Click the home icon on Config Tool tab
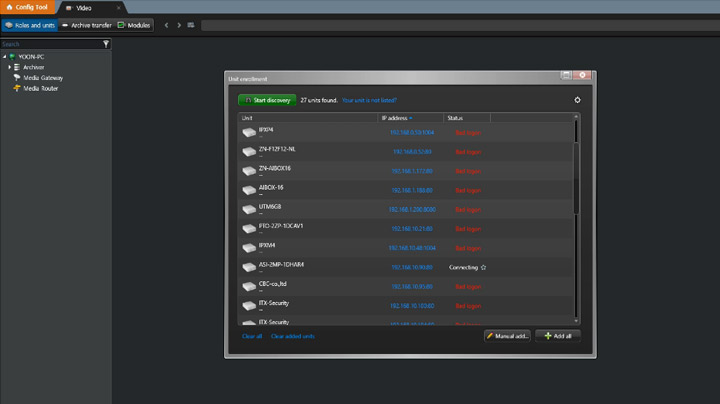 click(8, 7)
